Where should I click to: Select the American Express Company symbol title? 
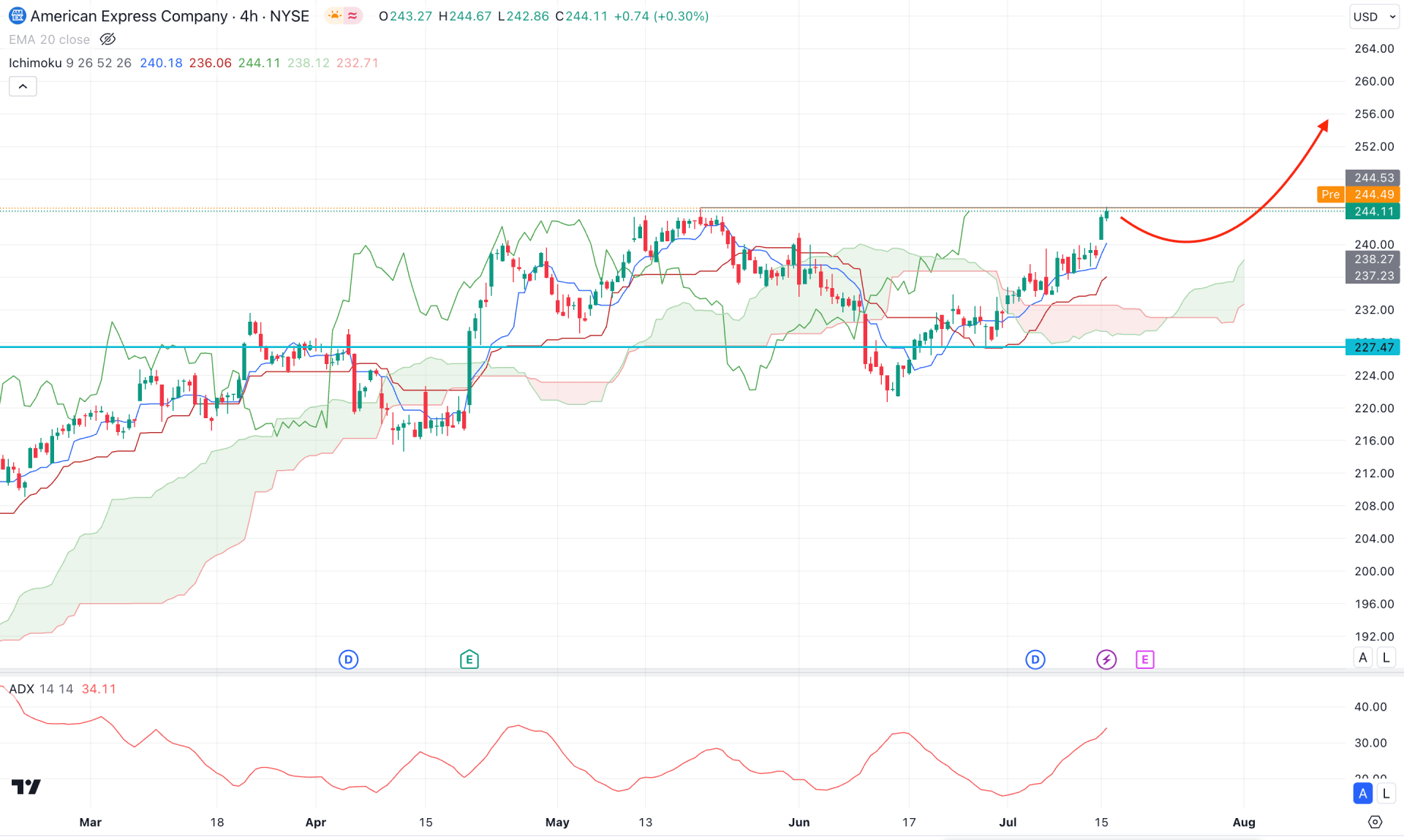(129, 16)
